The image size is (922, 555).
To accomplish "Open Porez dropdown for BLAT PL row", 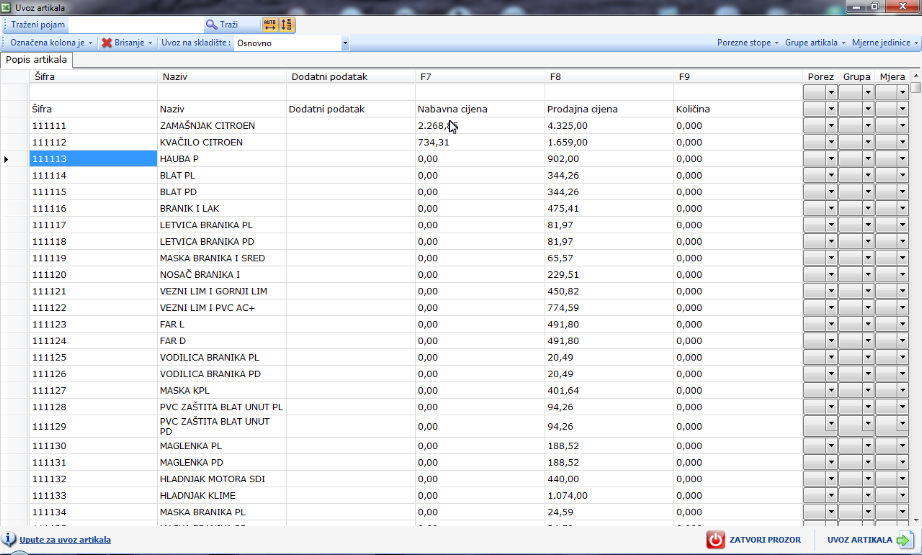I will pyautogui.click(x=831, y=175).
